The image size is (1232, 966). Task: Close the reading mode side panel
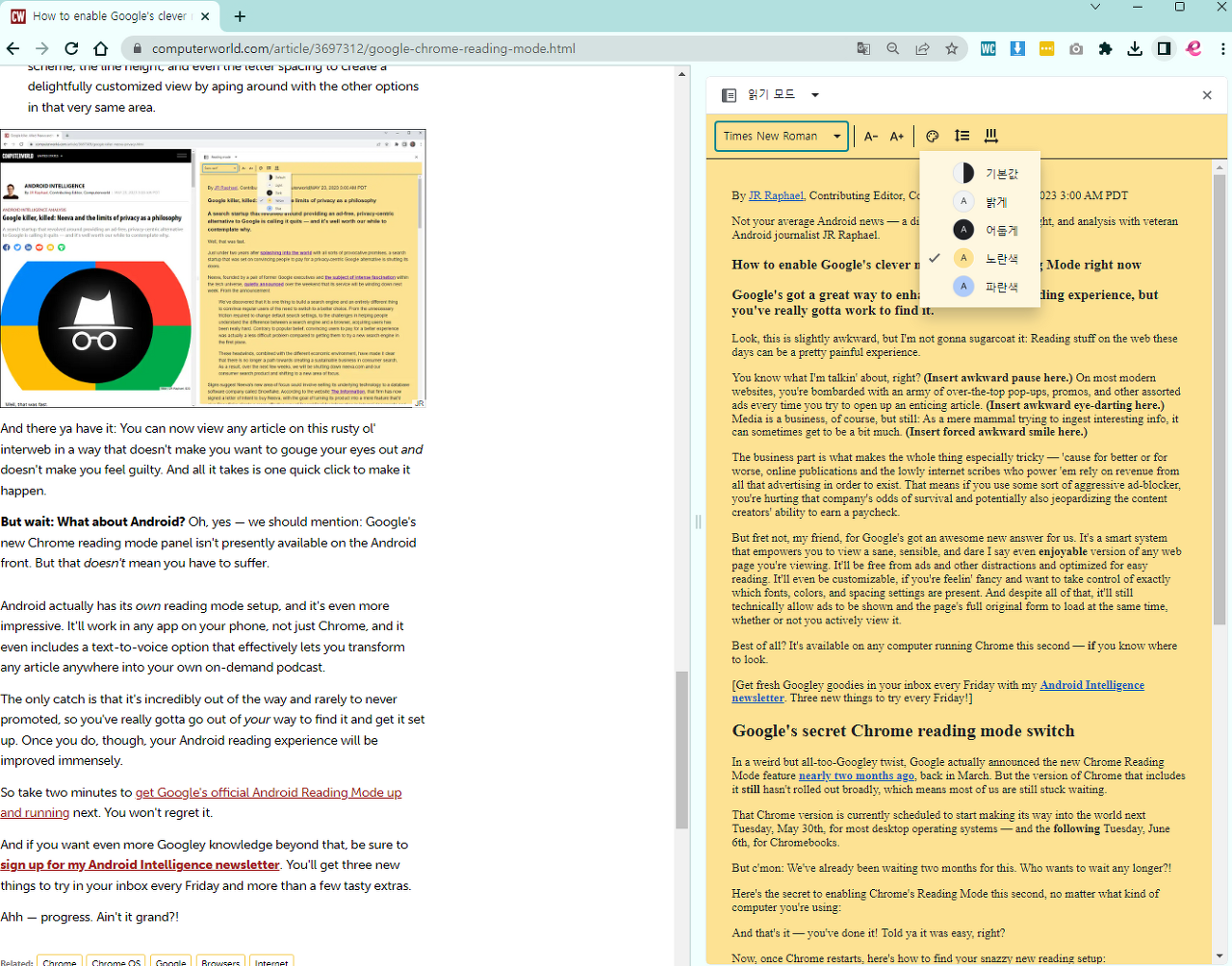(1207, 94)
